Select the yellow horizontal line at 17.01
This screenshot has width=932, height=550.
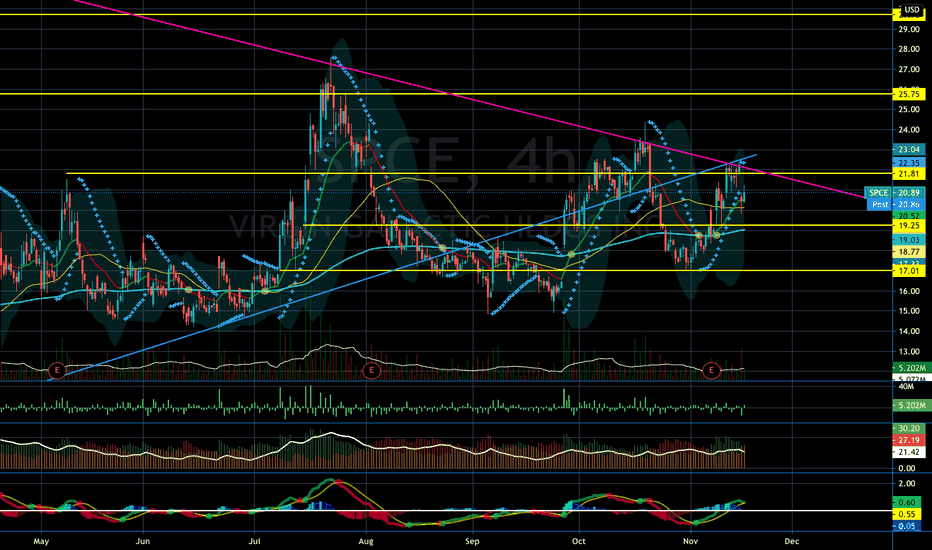pyautogui.click(x=585, y=271)
